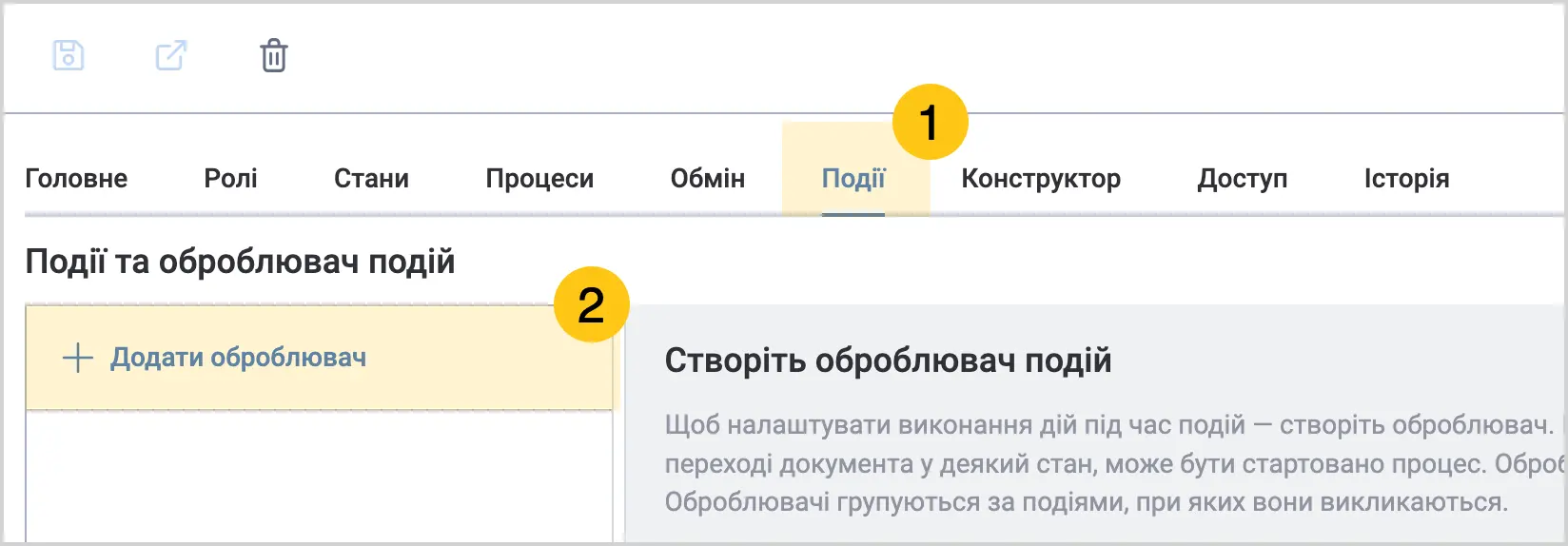Image resolution: width=1568 pixels, height=546 pixels.
Task: Click the open-in-new-window export icon
Action: (171, 55)
